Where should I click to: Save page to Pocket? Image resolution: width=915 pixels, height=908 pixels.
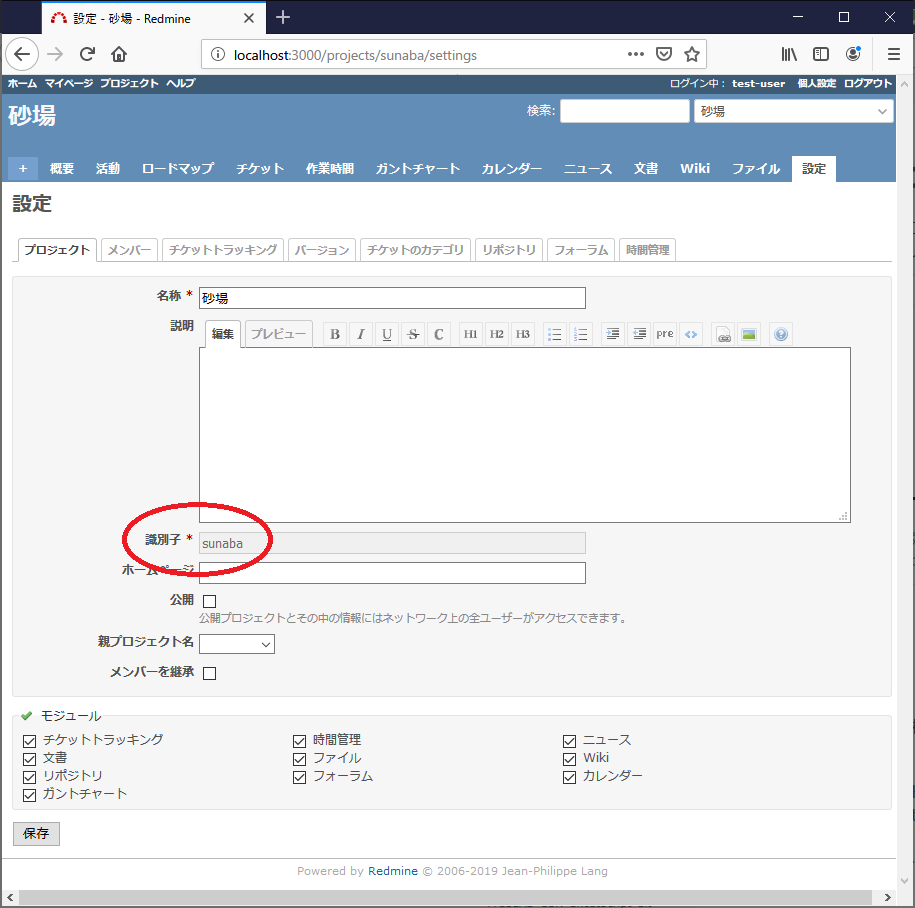coord(663,54)
